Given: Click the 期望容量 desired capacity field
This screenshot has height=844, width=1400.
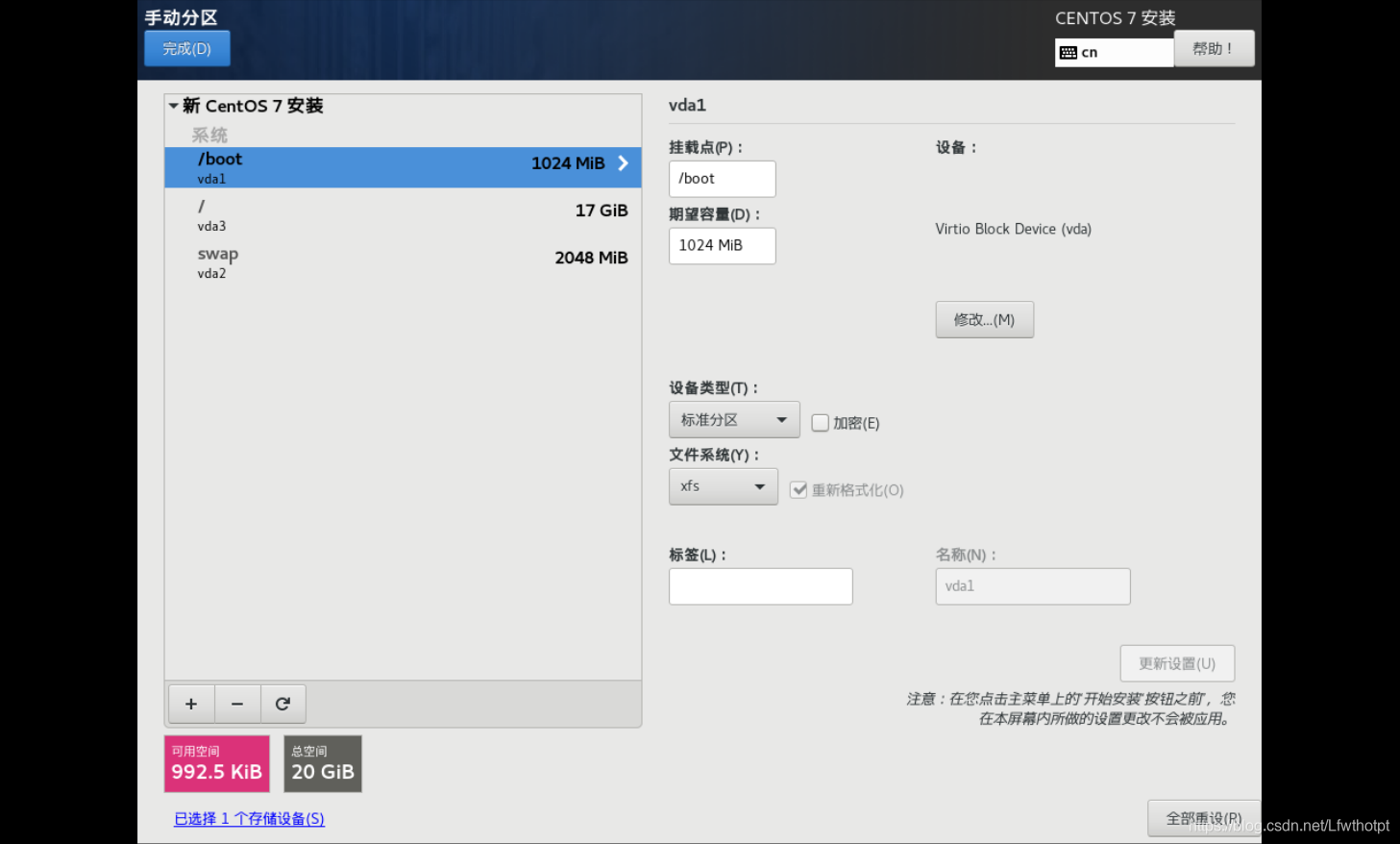Looking at the screenshot, I should pos(722,246).
